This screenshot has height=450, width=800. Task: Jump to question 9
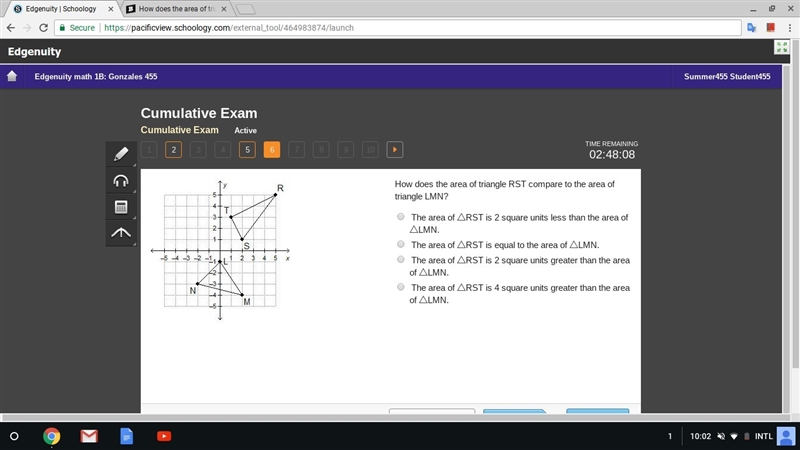[x=345, y=149]
